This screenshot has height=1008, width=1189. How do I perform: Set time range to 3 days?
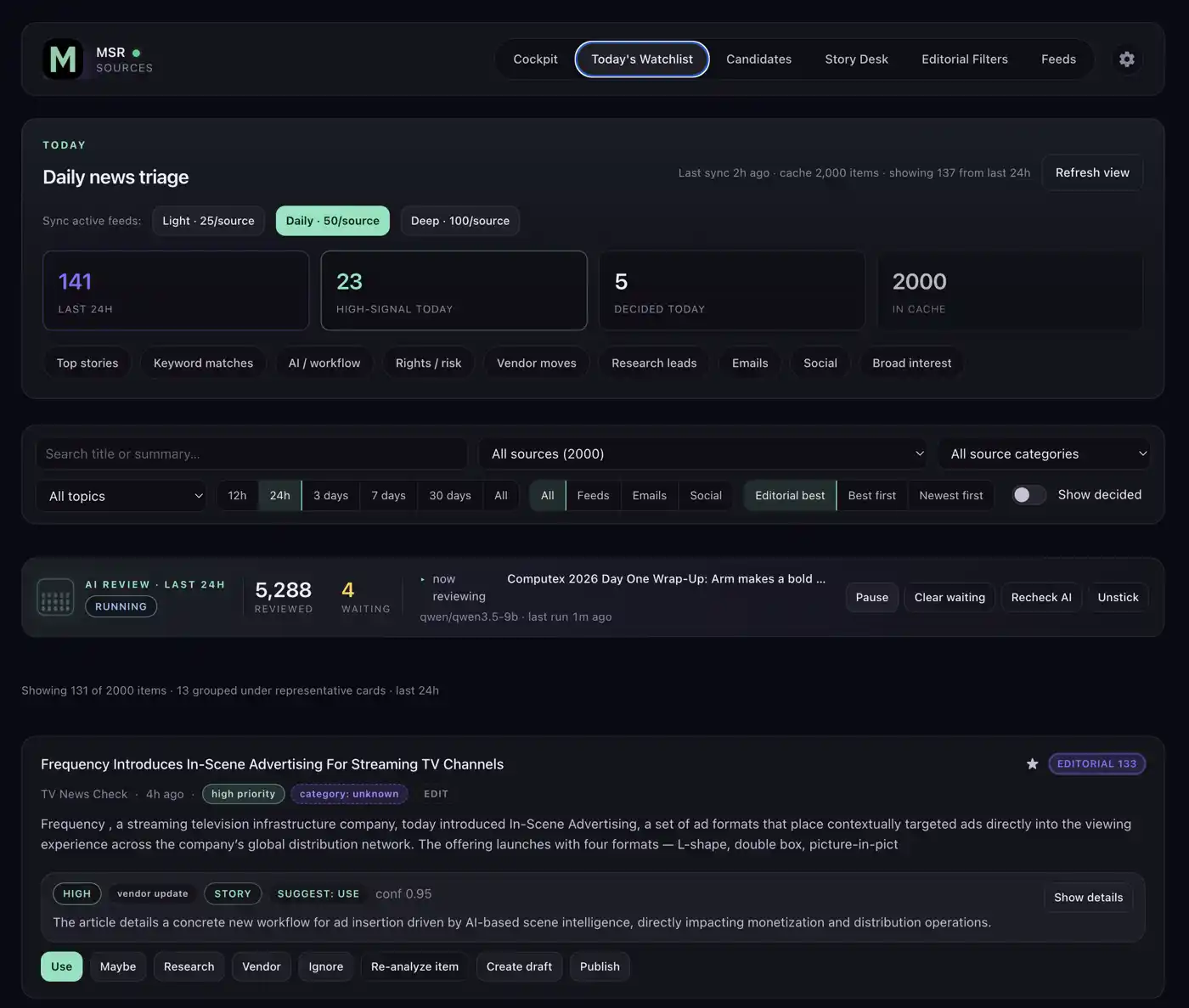tap(330, 495)
